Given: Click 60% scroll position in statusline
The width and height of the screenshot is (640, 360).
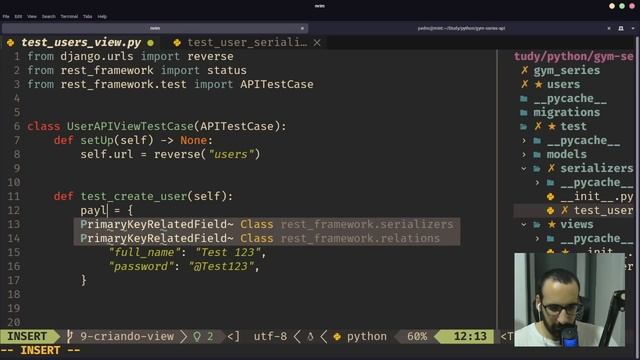Looking at the screenshot, I should pyautogui.click(x=417, y=336).
